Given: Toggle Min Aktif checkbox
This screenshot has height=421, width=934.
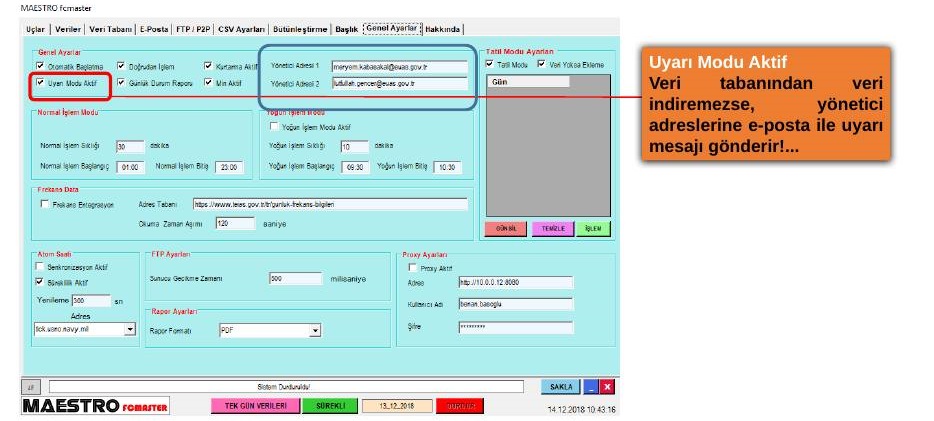Looking at the screenshot, I should click(208, 83).
